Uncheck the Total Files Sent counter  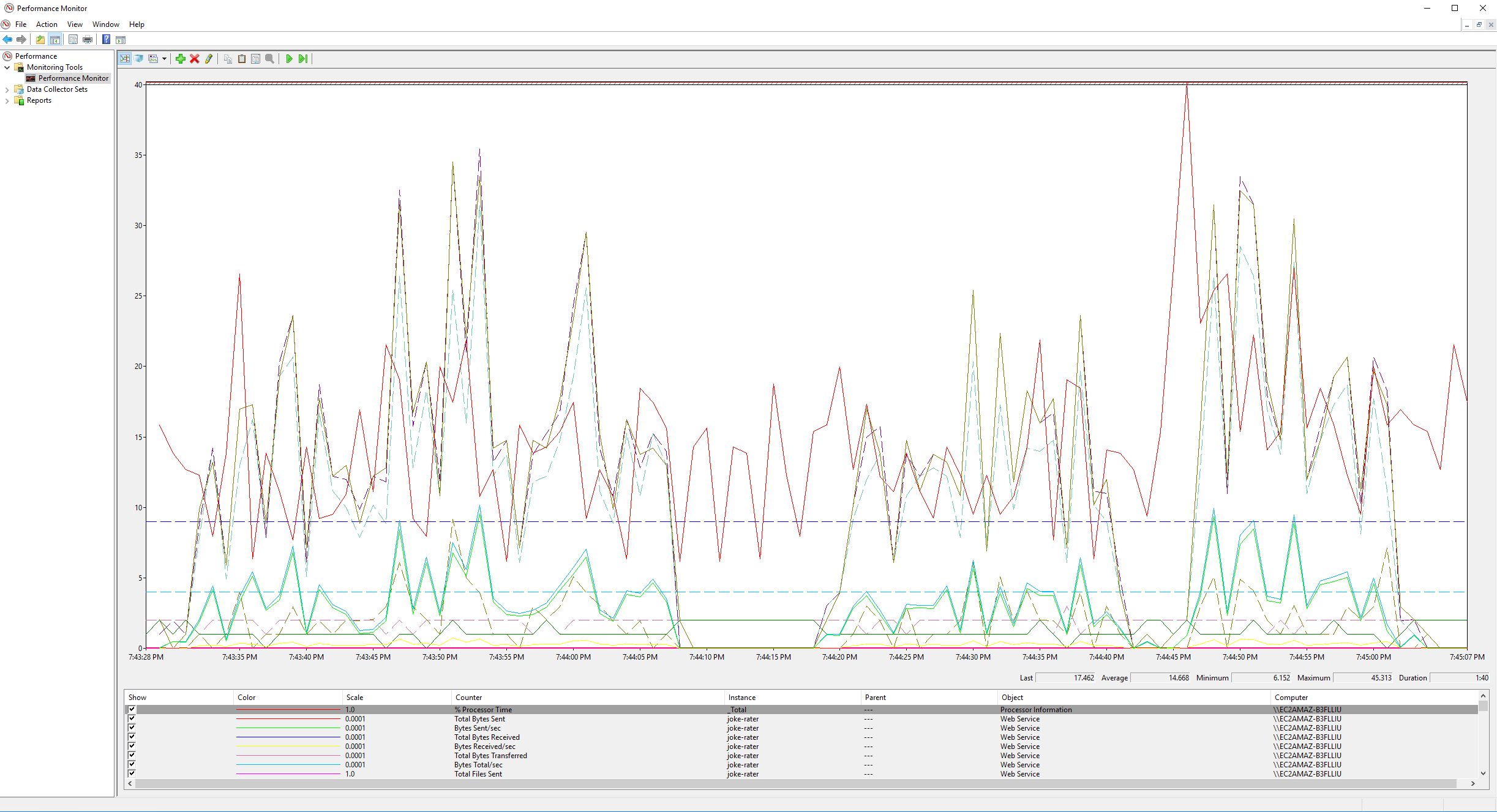(x=132, y=773)
